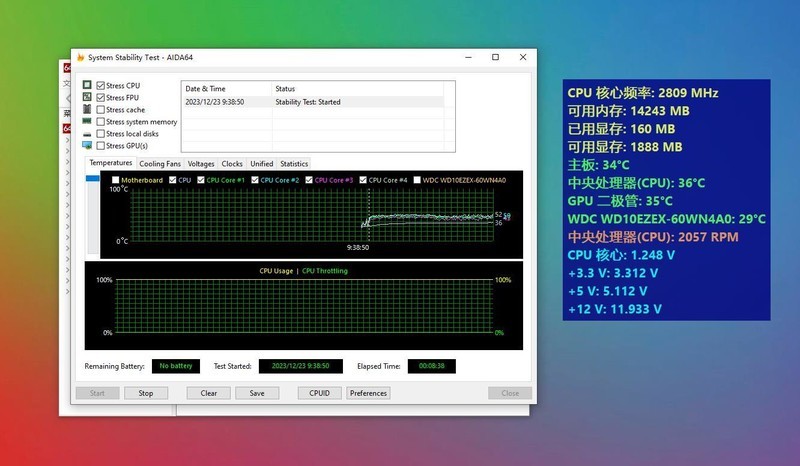Click the AIDA64 flame icon in title bar
Screen dimensions: 800x466
(81, 57)
